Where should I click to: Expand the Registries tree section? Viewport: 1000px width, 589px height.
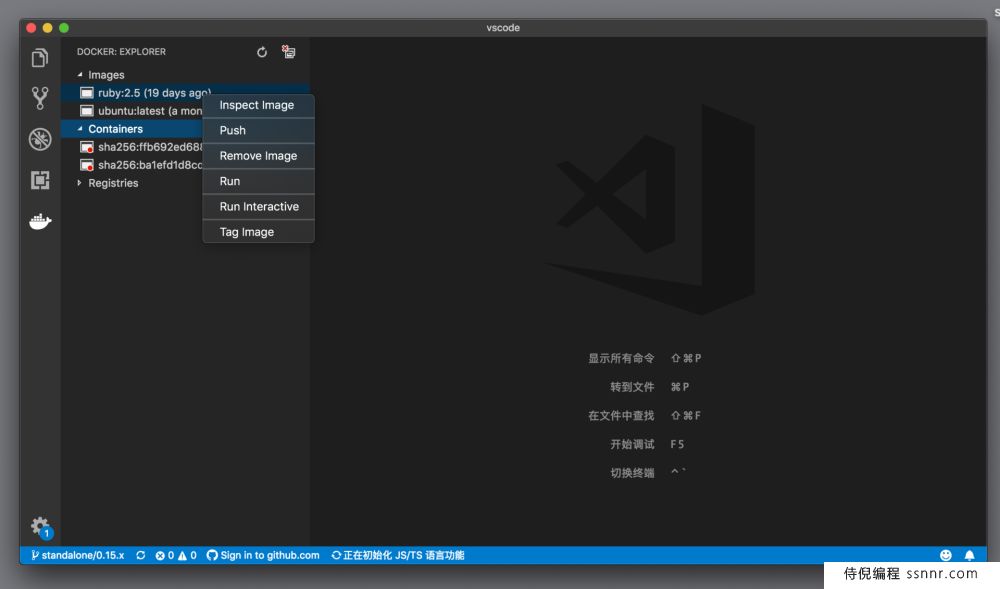click(x=80, y=183)
